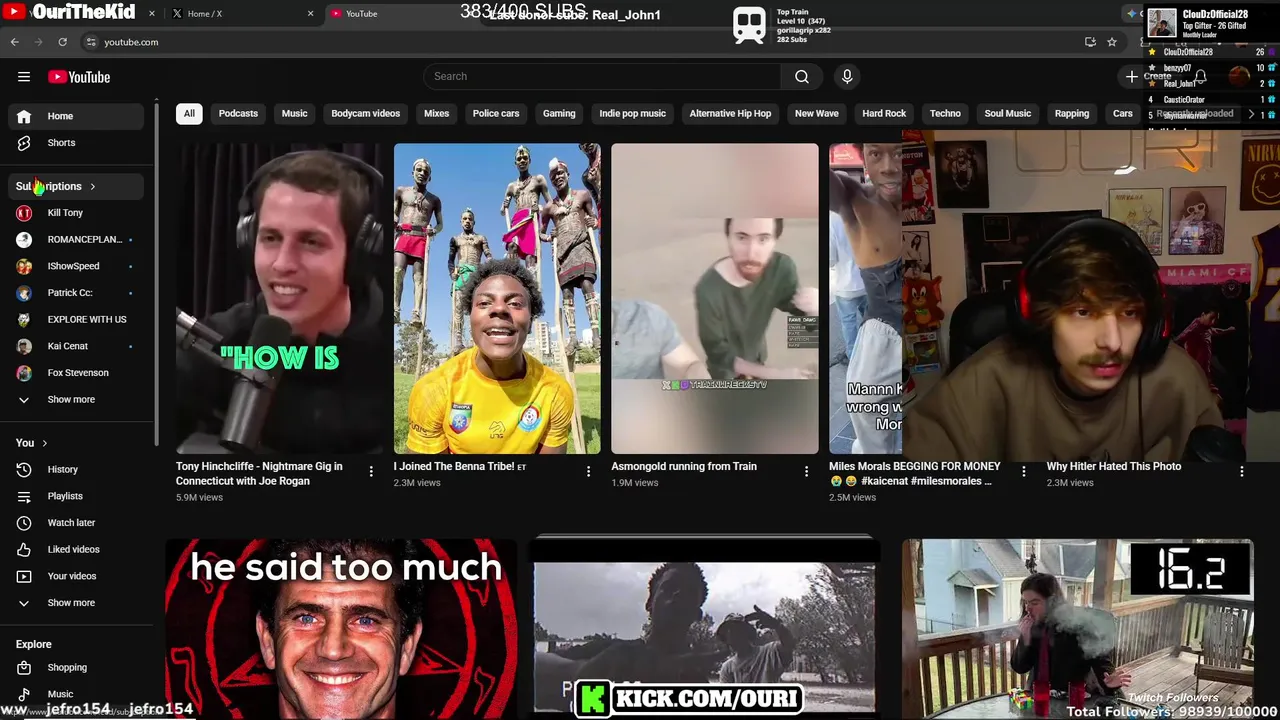Screen dimensions: 1280x720
Task: Open the Liked videos thumbs-up icon
Action: 24,549
